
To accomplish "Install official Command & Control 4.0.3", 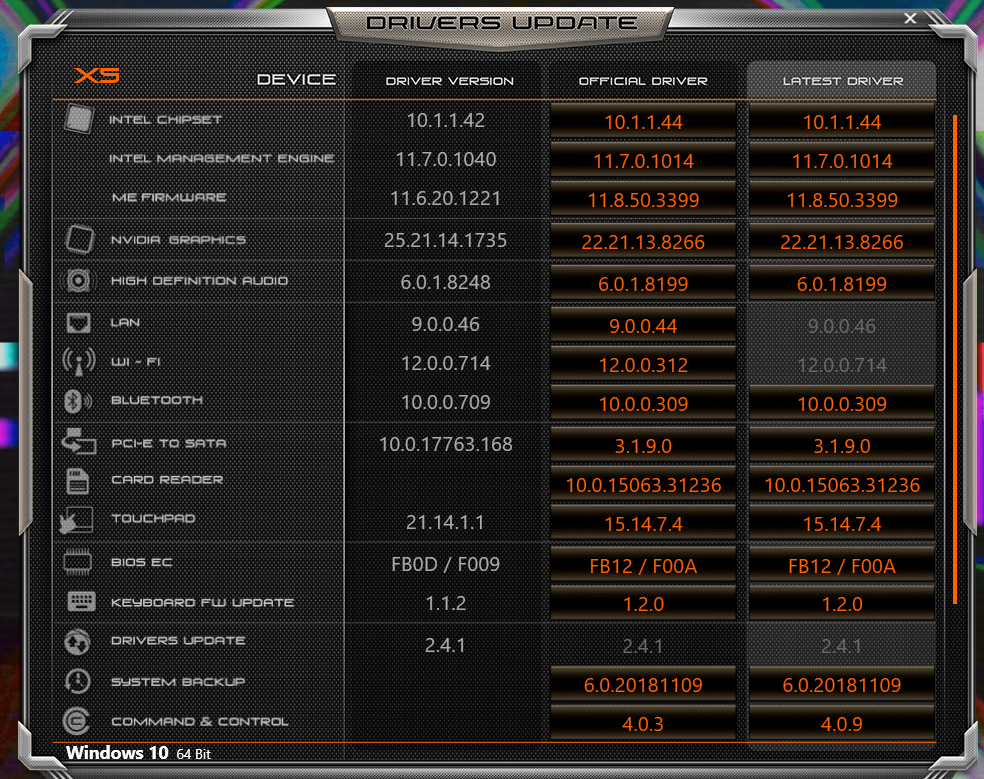I will (x=643, y=723).
